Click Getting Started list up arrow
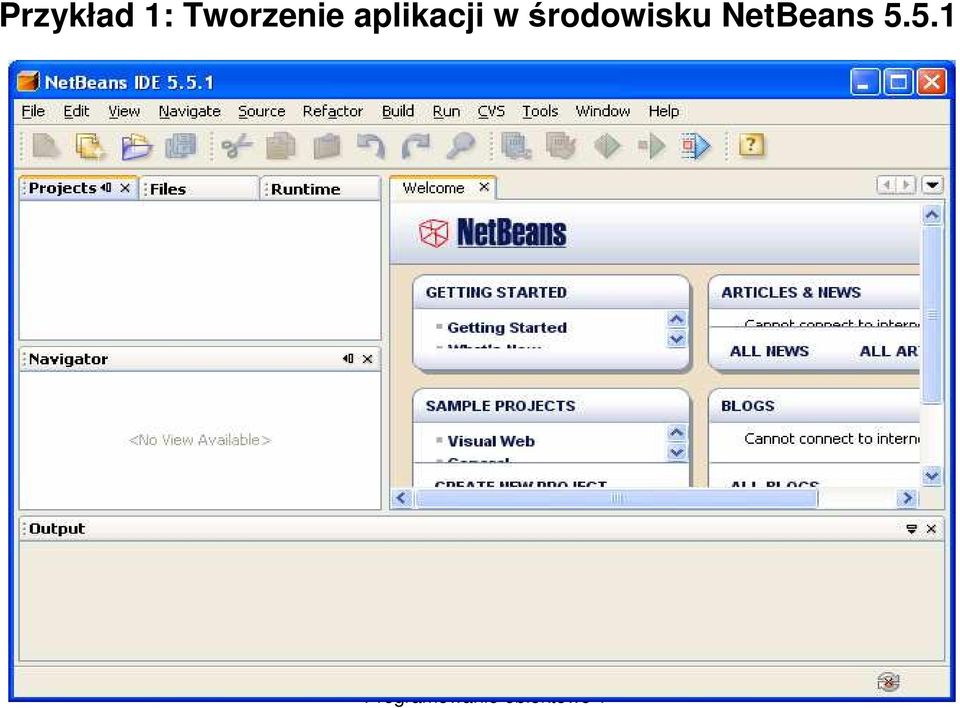 677,319
